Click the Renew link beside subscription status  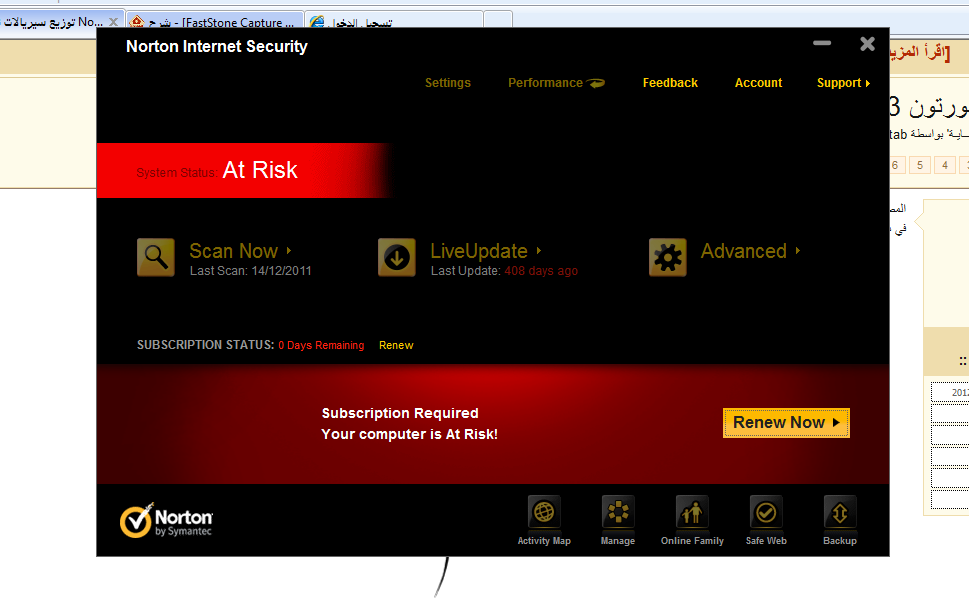(x=396, y=345)
